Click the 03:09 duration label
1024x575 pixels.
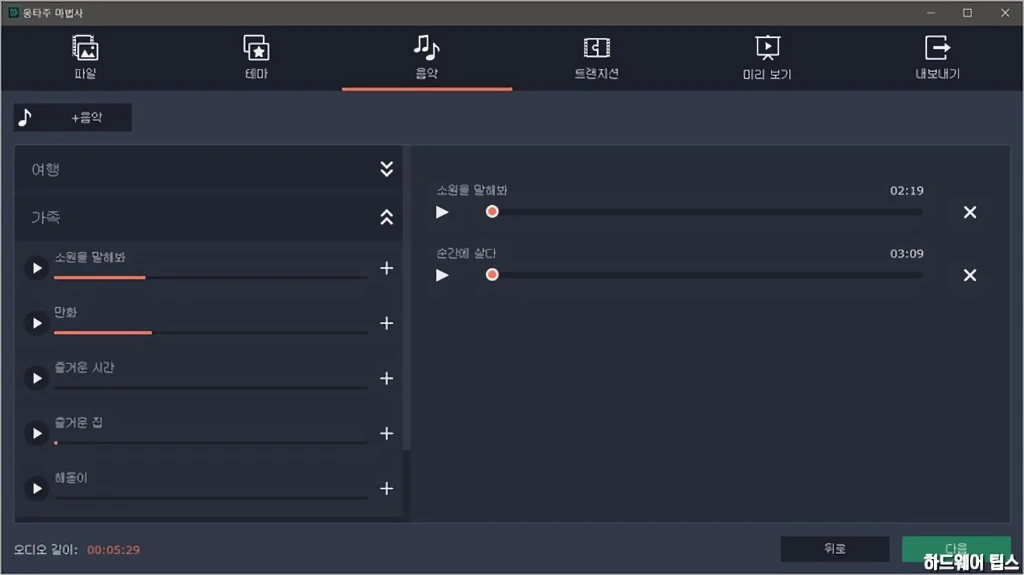click(906, 254)
